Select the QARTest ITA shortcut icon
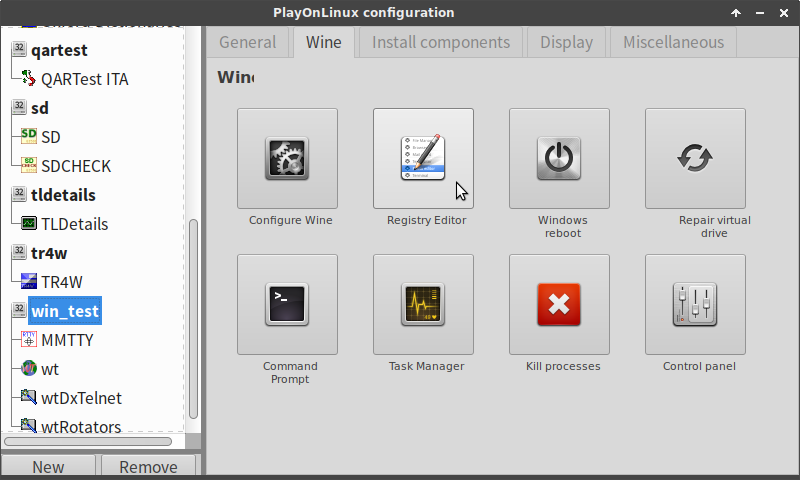800x480 pixels. tap(29, 79)
